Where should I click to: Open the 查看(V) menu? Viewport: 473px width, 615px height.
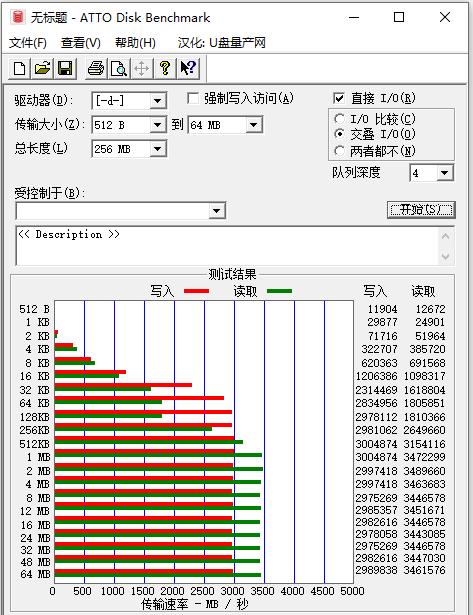coord(81,42)
